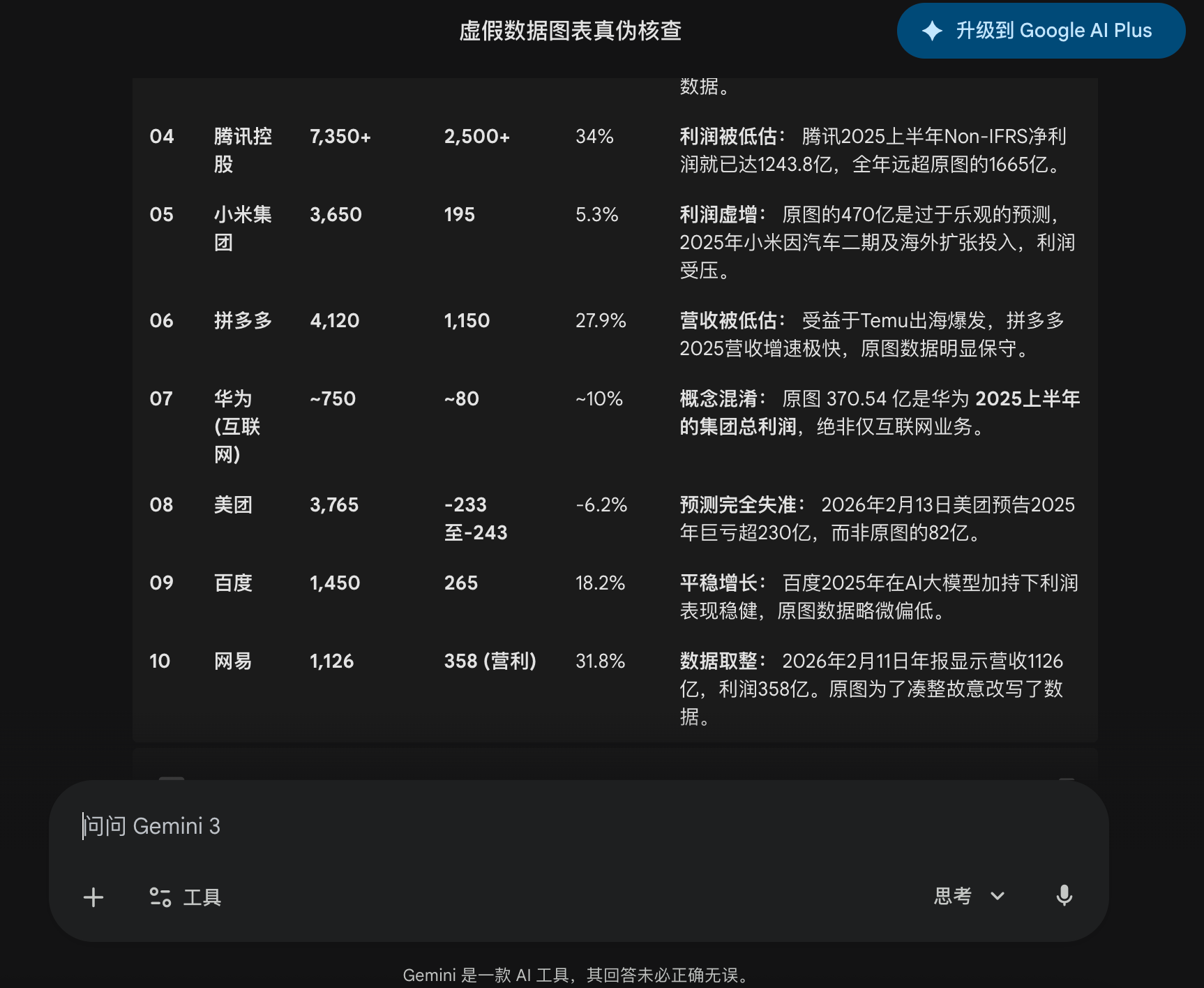Click the profit value 1,150
This screenshot has width=1204, height=988.
467,320
